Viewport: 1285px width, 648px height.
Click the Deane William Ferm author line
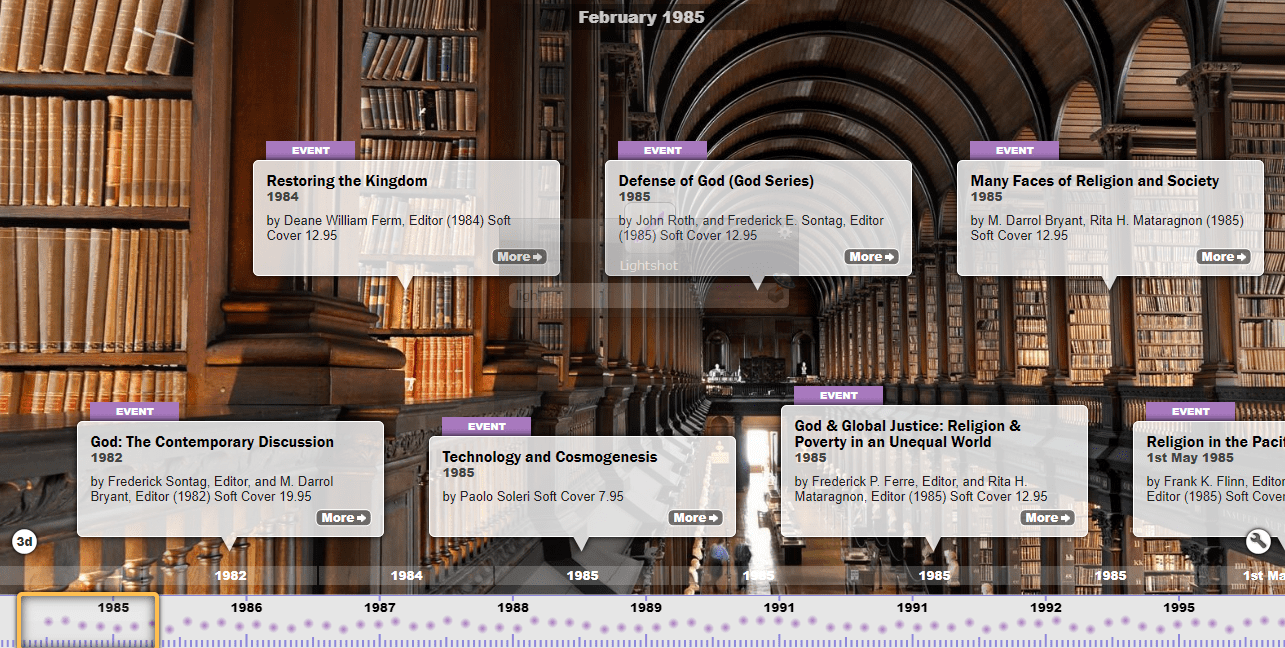[388, 228]
